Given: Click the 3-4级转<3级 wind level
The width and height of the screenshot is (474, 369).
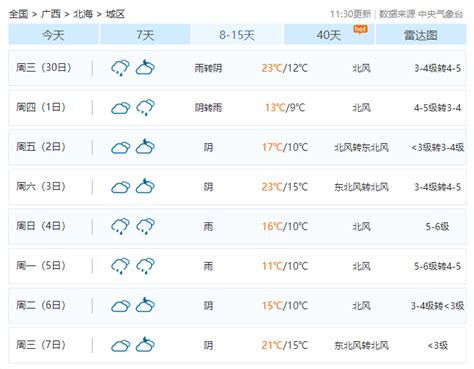Looking at the screenshot, I should pyautogui.click(x=437, y=306).
